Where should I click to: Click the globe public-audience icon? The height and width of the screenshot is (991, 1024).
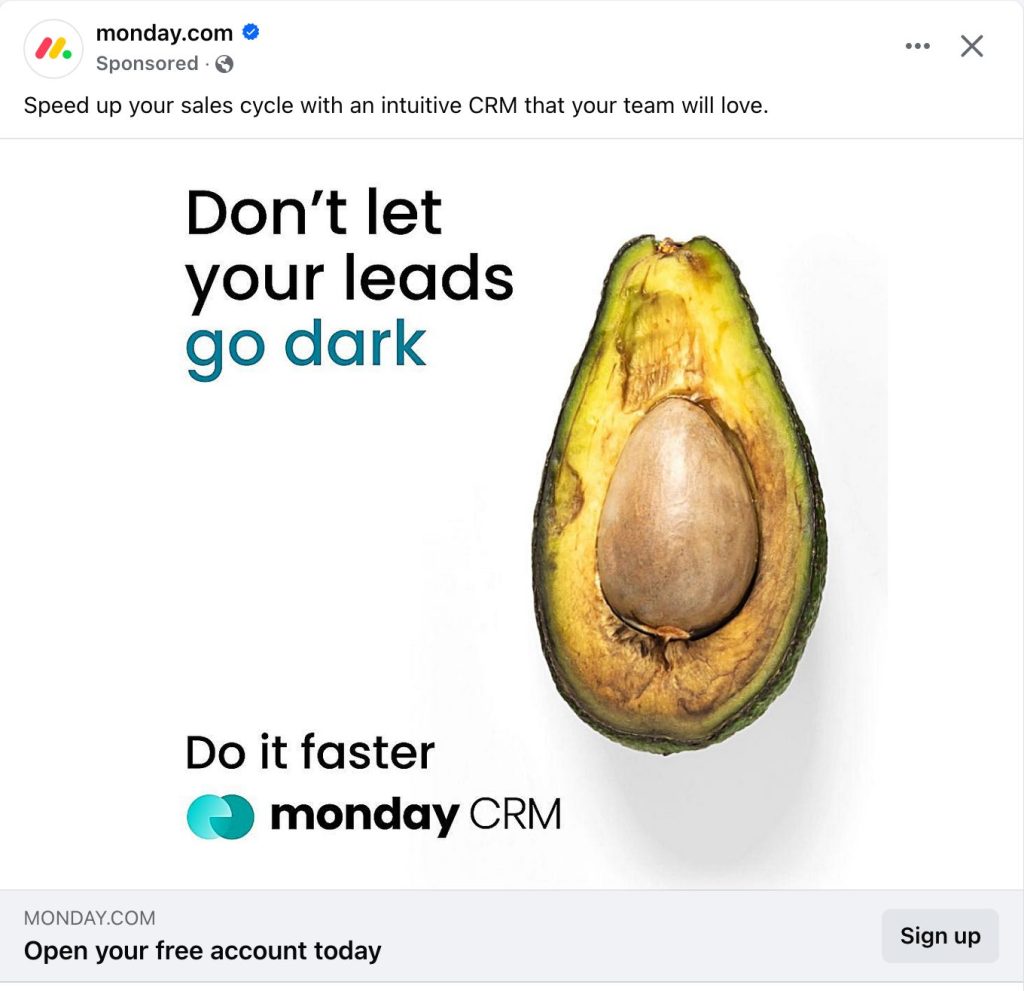[224, 64]
